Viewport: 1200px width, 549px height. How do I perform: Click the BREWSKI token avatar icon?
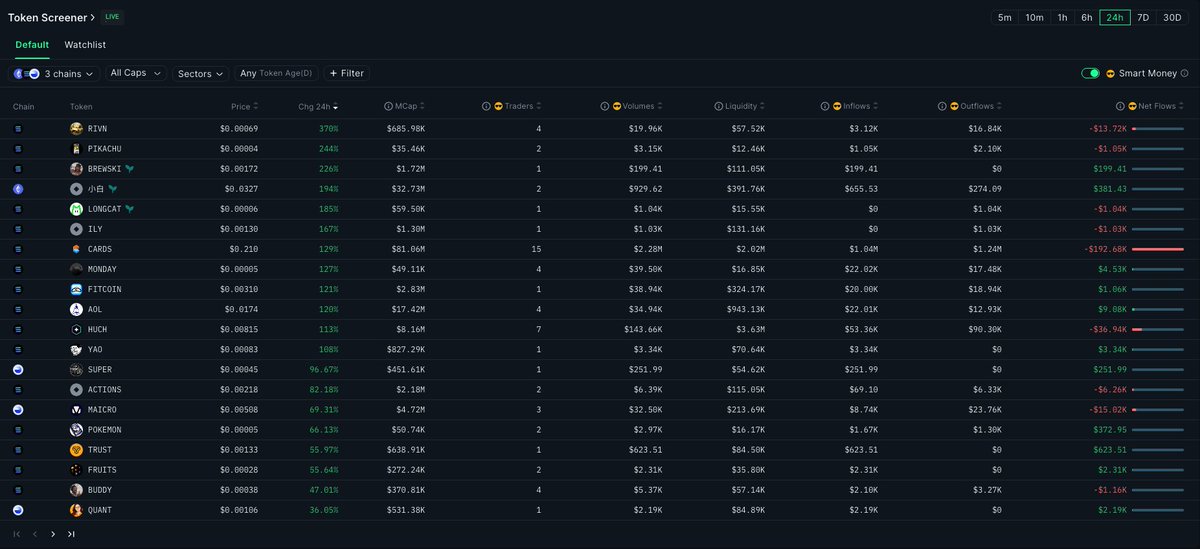pyautogui.click(x=76, y=169)
